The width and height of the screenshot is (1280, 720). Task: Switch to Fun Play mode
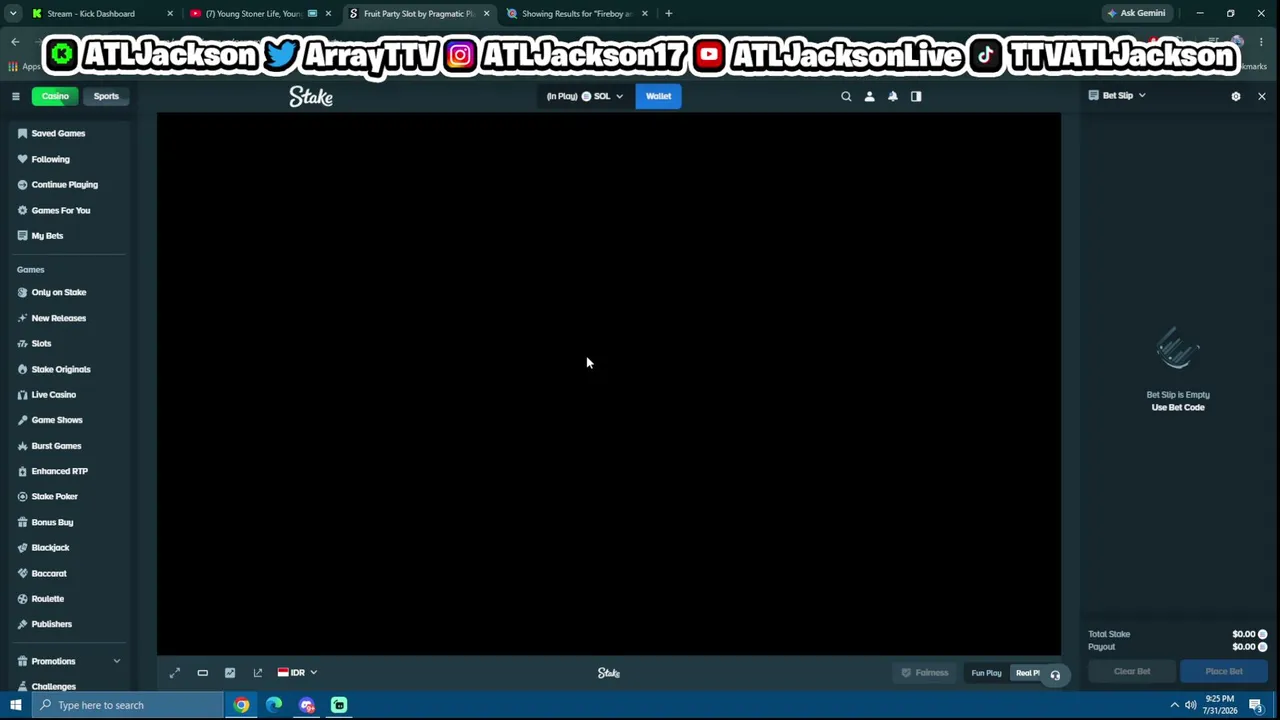pos(986,673)
